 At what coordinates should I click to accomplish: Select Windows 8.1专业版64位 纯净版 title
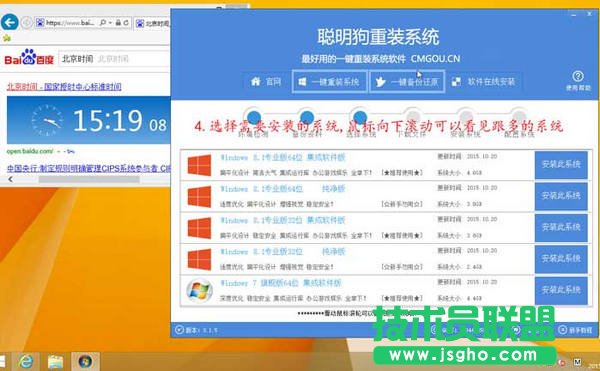pyautogui.click(x=283, y=189)
